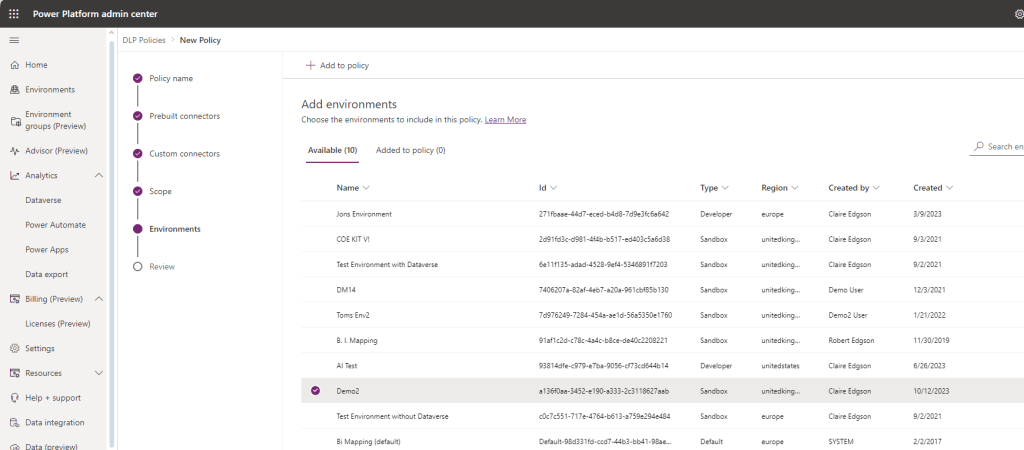Click the Advisor (Preview) sidebar icon
Viewport: 1024px width, 450px height.
[15, 151]
